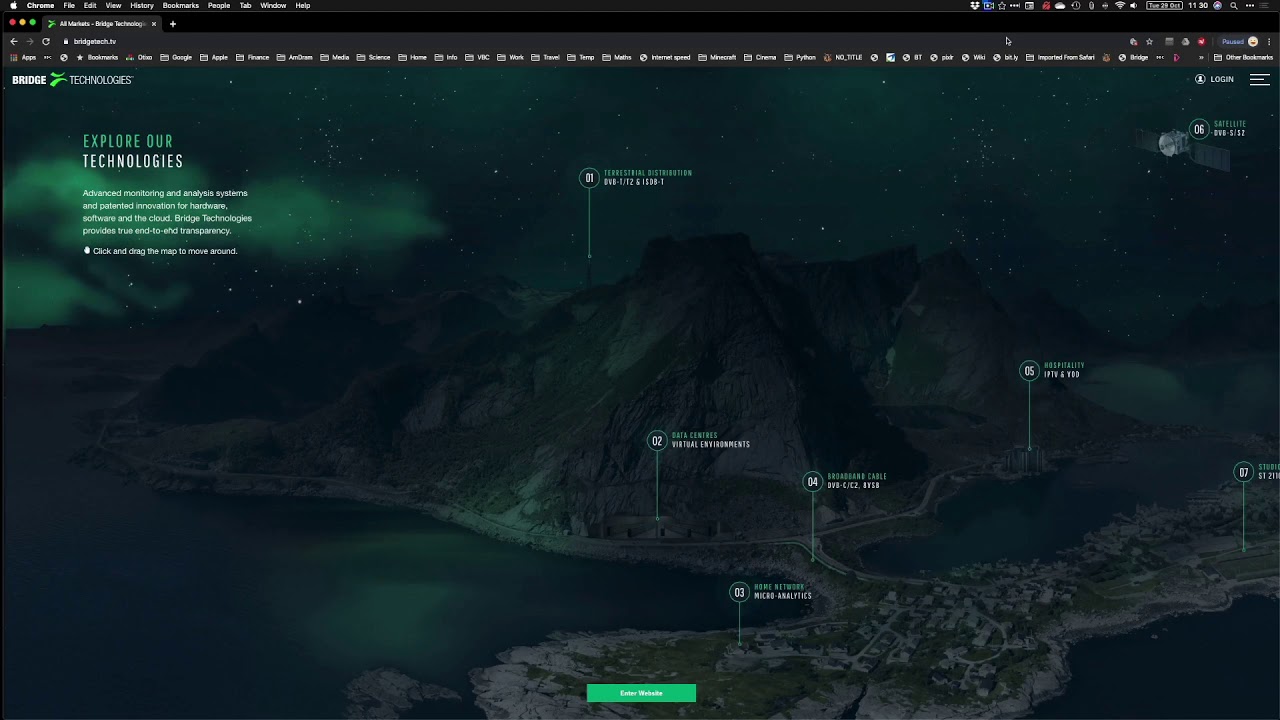This screenshot has height=720, width=1280.
Task: Open the Bookmarks starred bookmark
Action: pos(97,57)
